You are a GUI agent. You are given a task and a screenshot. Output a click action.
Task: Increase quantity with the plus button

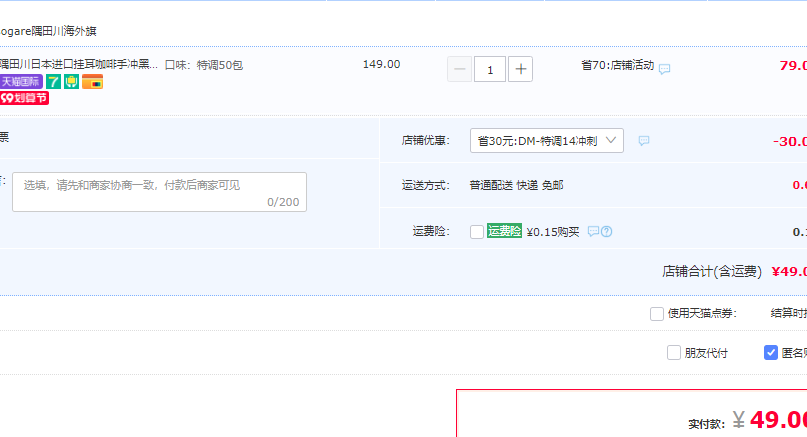520,69
